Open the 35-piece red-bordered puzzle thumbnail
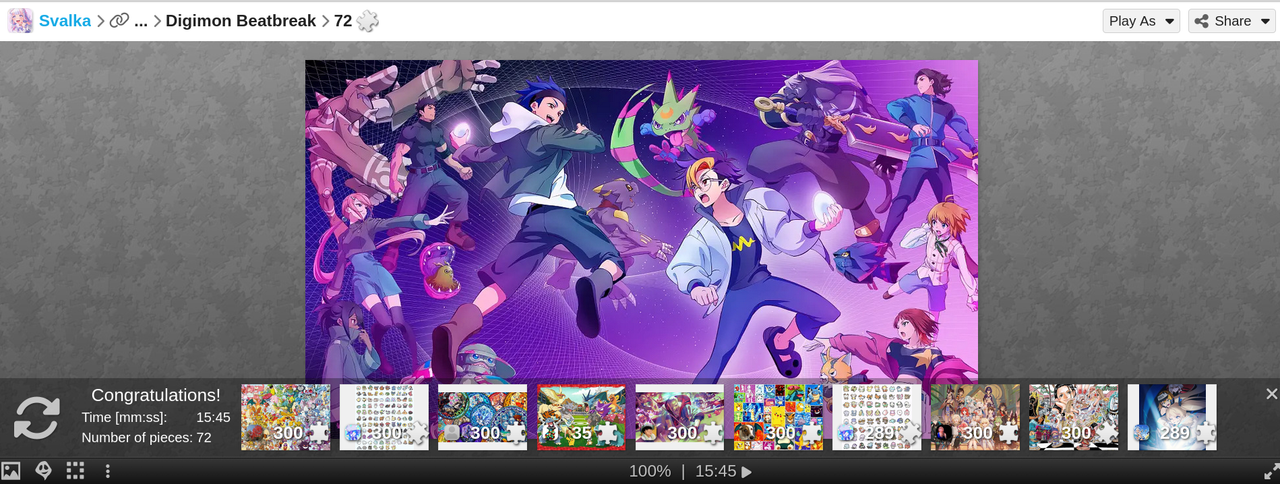1280x484 pixels. 581,417
